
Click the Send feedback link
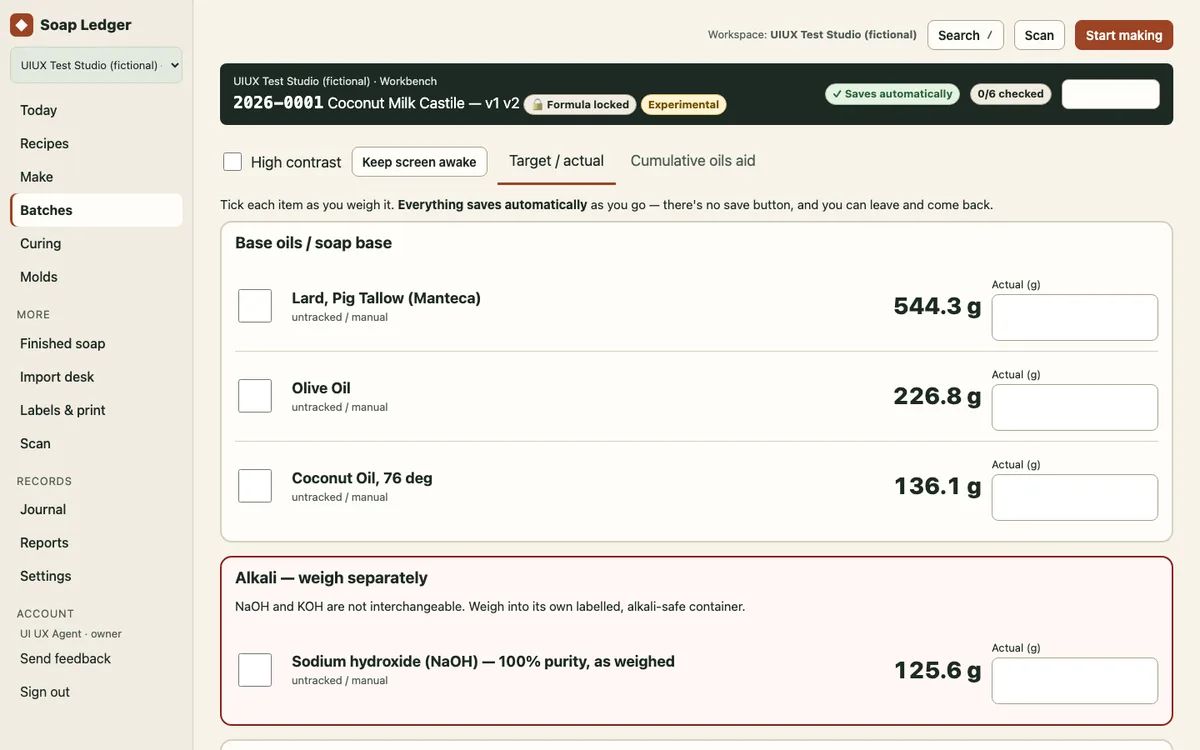pos(96,659)
